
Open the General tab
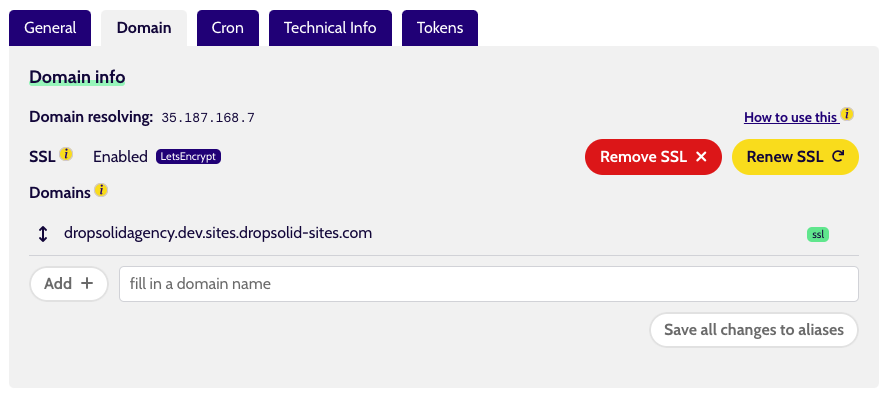50,28
